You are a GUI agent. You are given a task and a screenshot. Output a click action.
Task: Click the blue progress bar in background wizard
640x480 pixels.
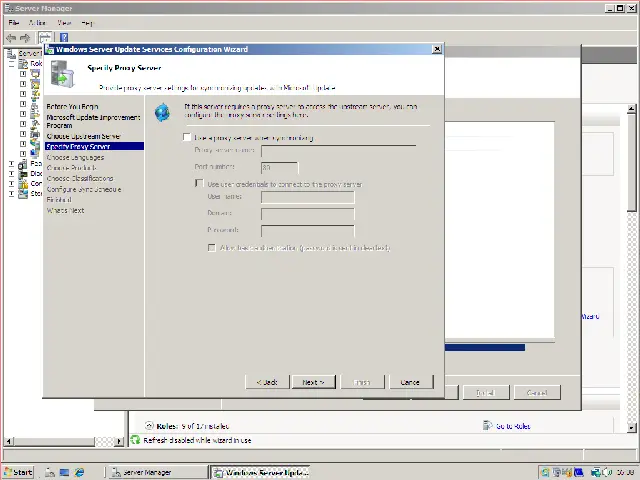[x=485, y=347]
